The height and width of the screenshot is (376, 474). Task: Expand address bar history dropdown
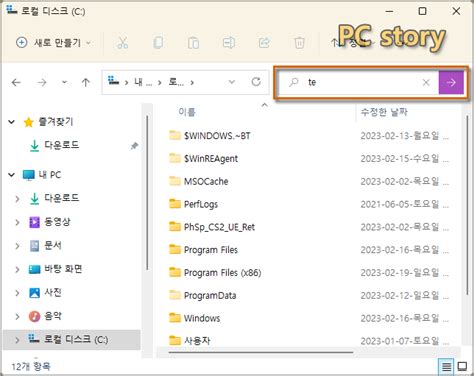pyautogui.click(x=232, y=82)
